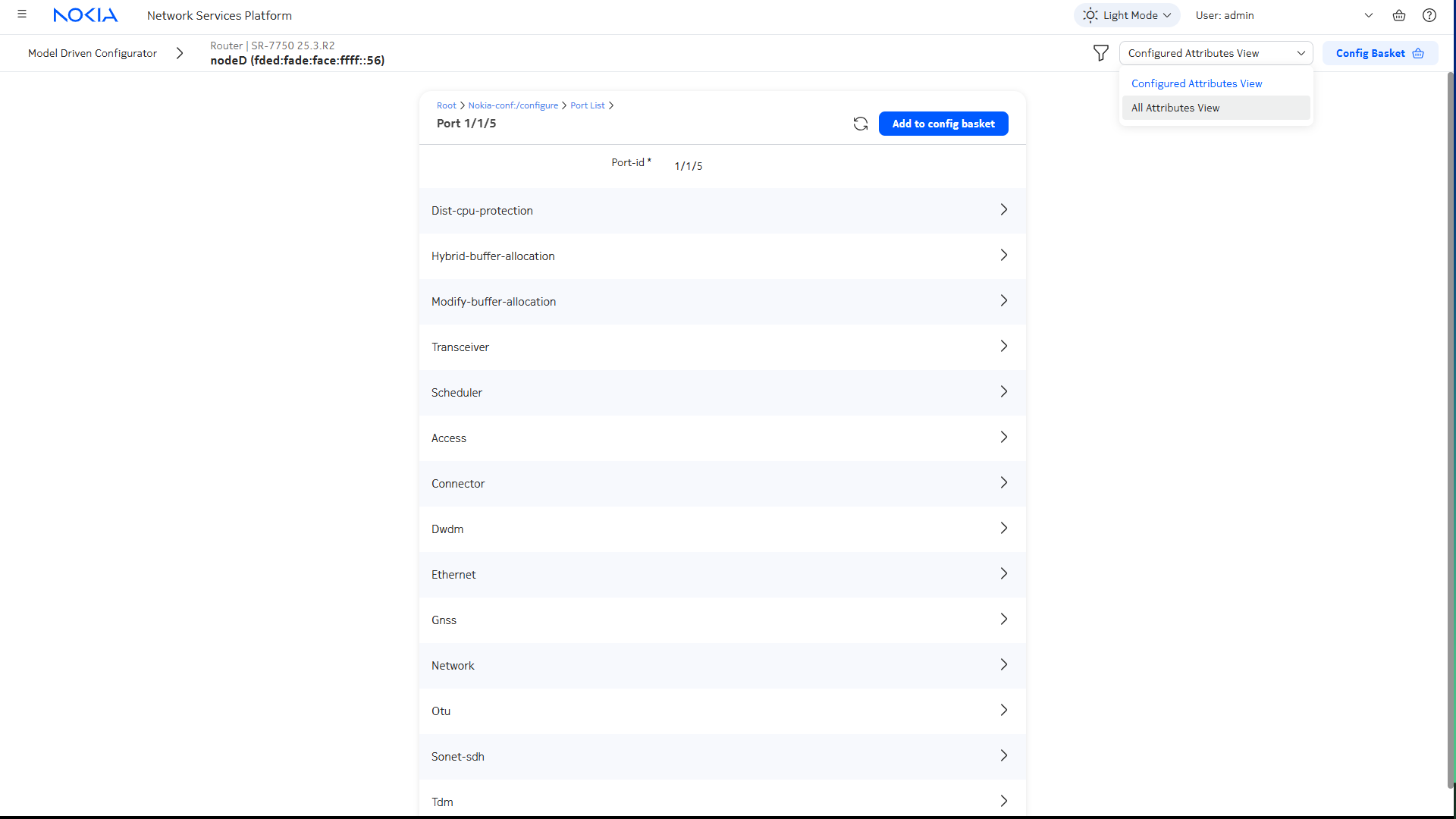Refresh the Port 1/1/5 configuration
This screenshot has height=819, width=1456.
point(860,124)
